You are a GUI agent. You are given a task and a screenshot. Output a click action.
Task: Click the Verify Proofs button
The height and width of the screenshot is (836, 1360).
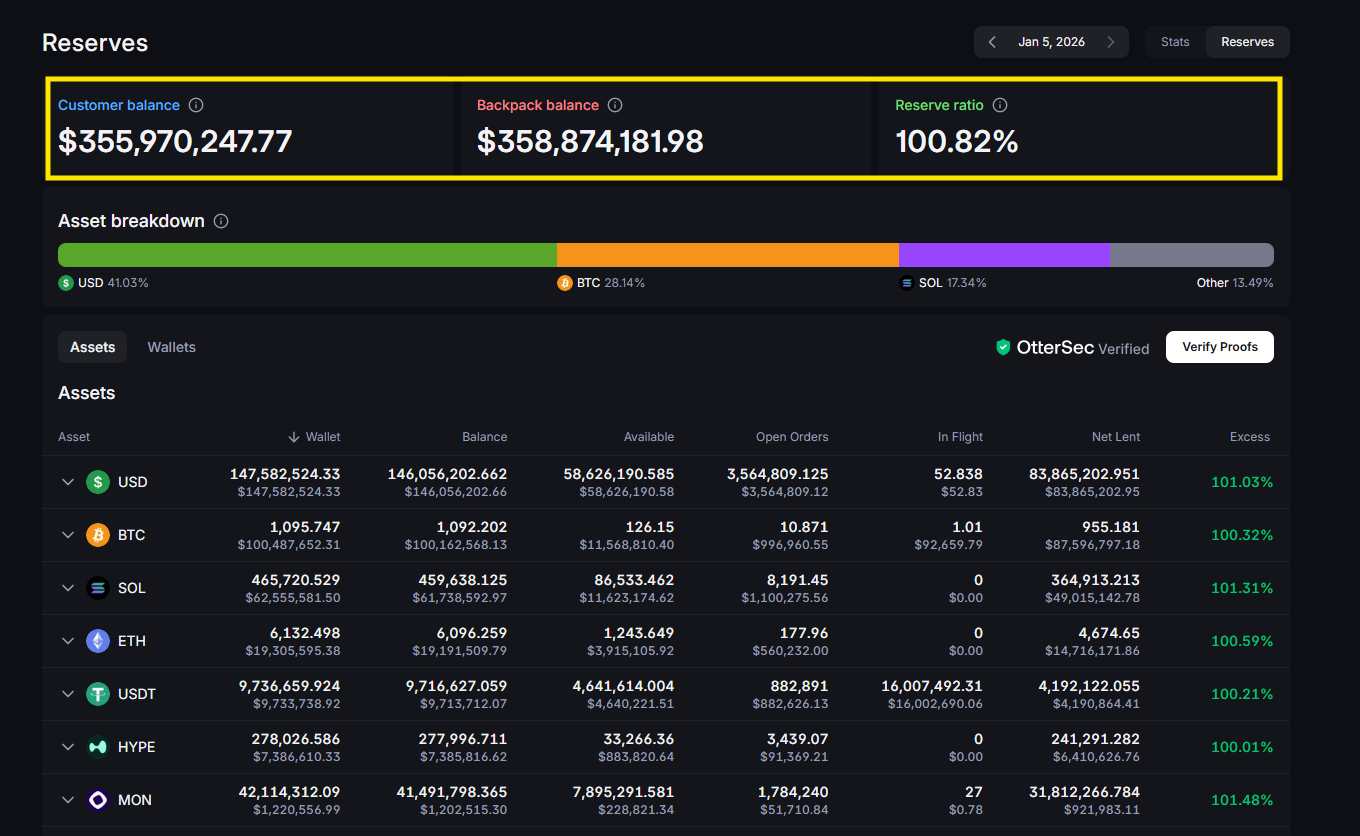click(x=1219, y=347)
